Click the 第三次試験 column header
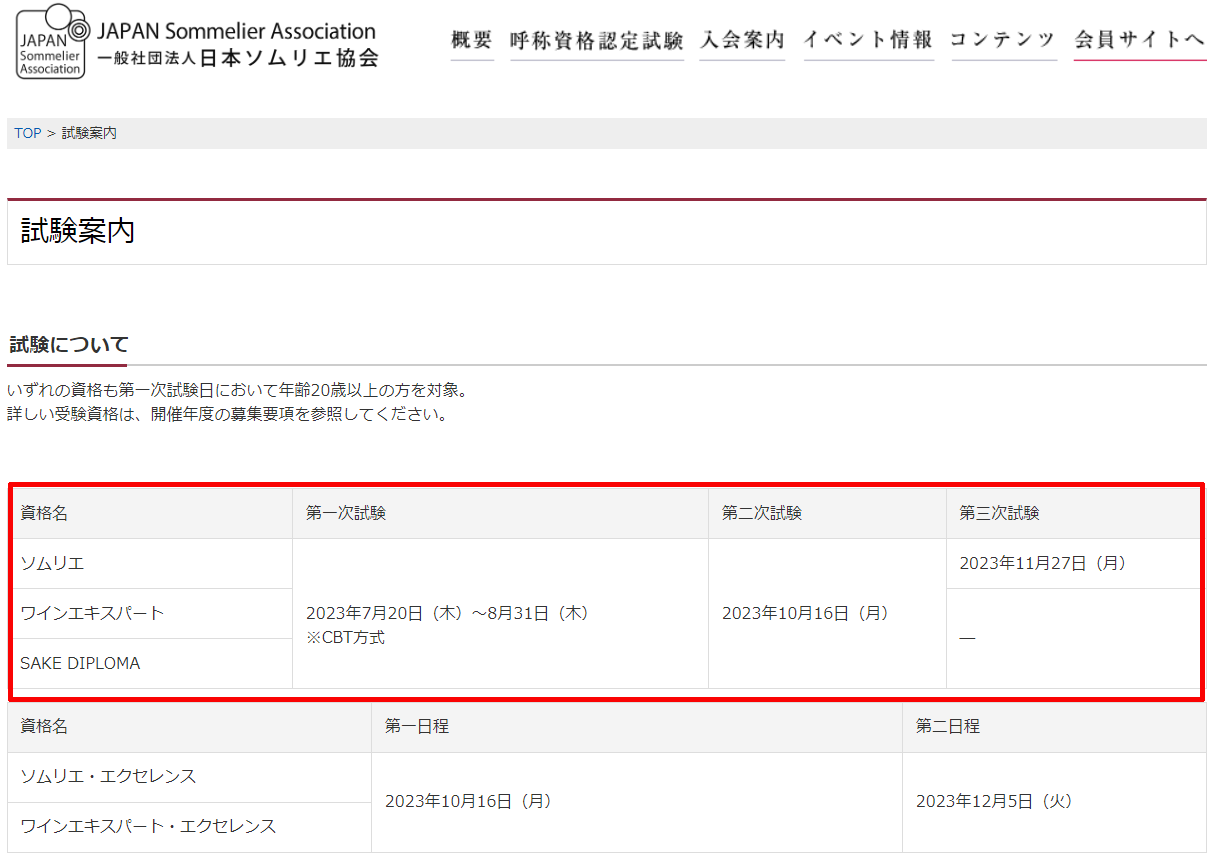 [1073, 513]
